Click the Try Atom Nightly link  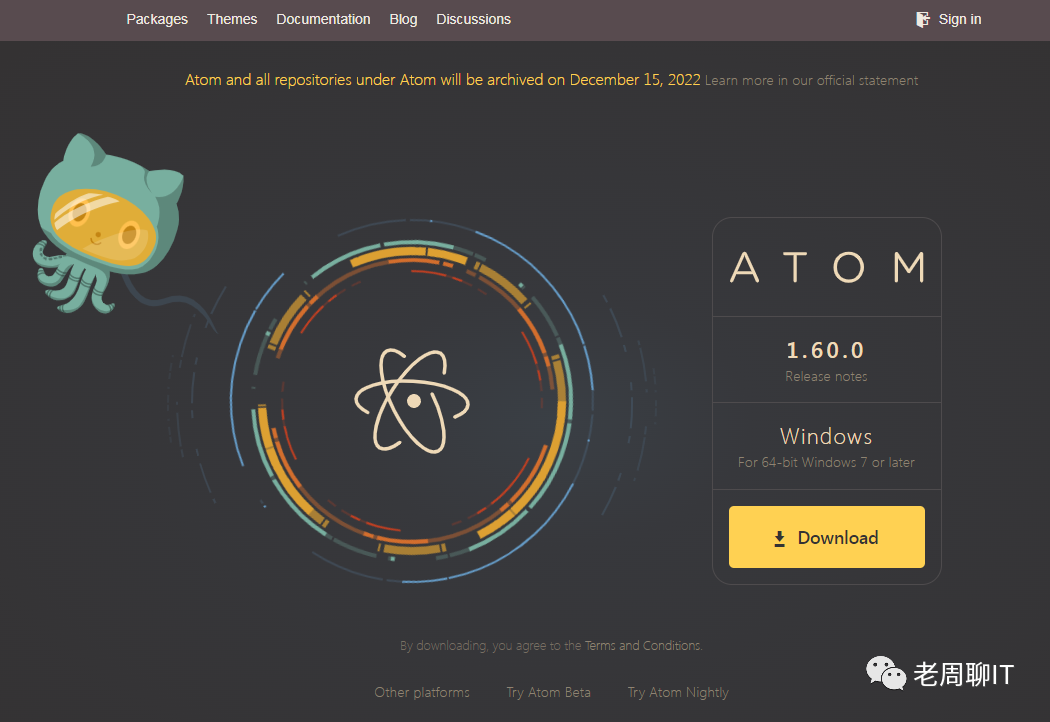click(x=678, y=693)
